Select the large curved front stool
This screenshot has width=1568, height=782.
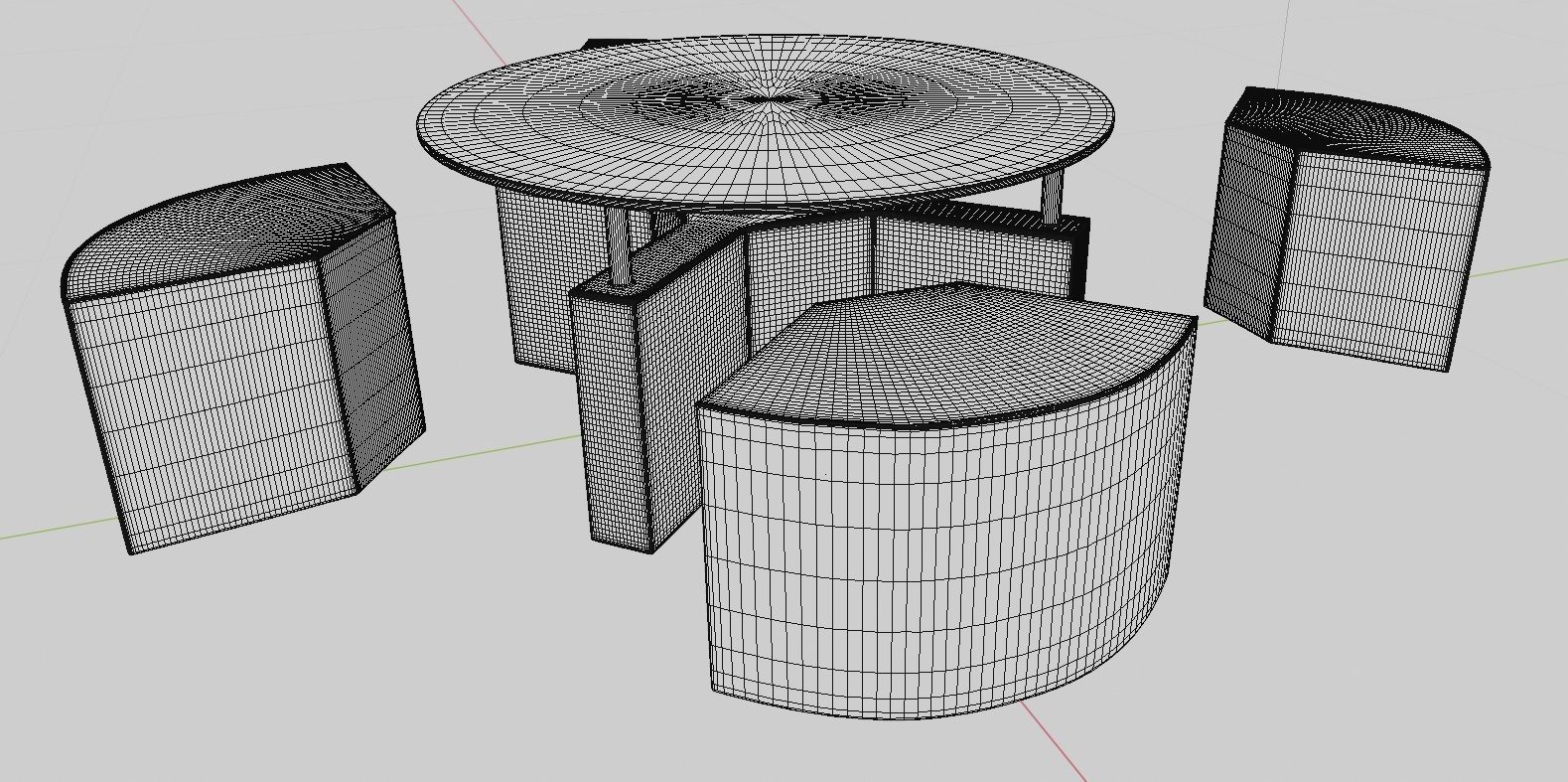point(948,502)
